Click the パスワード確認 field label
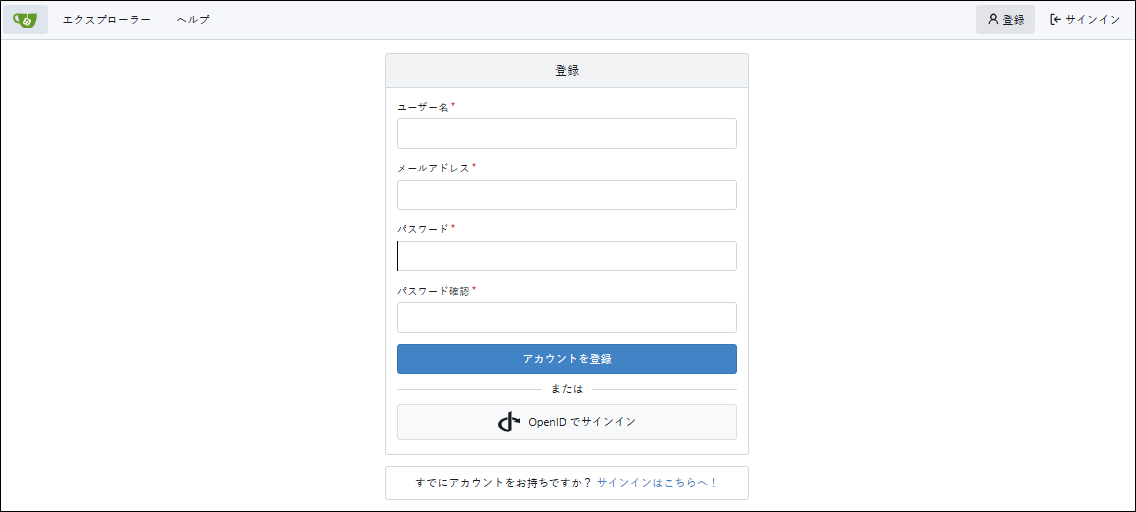 433,291
